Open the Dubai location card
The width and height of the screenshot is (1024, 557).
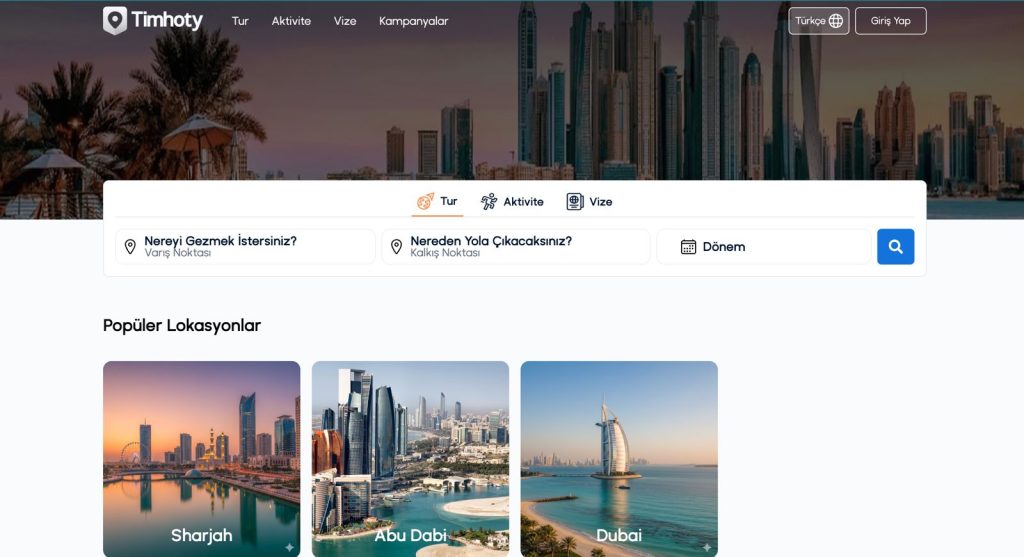point(619,458)
